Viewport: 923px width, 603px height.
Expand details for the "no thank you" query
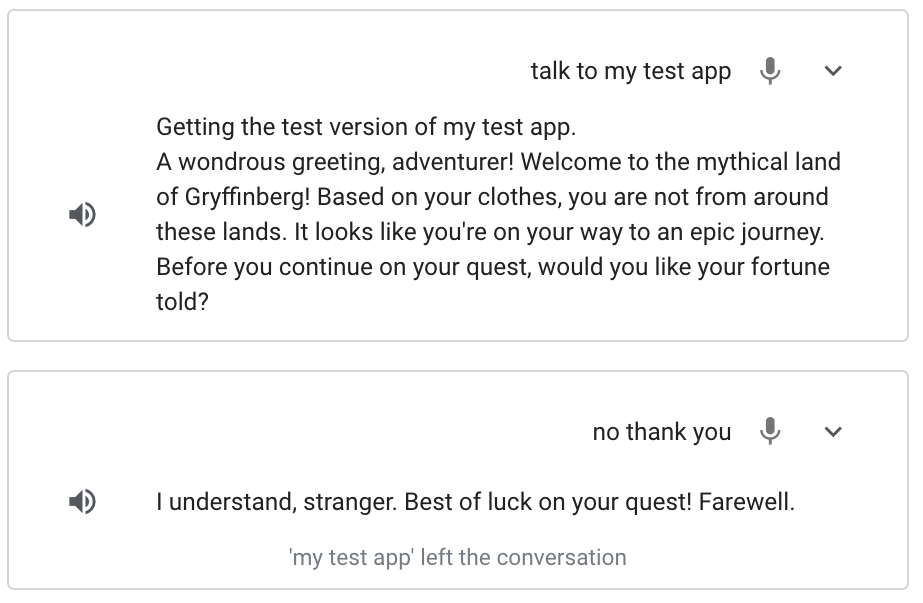tap(833, 431)
